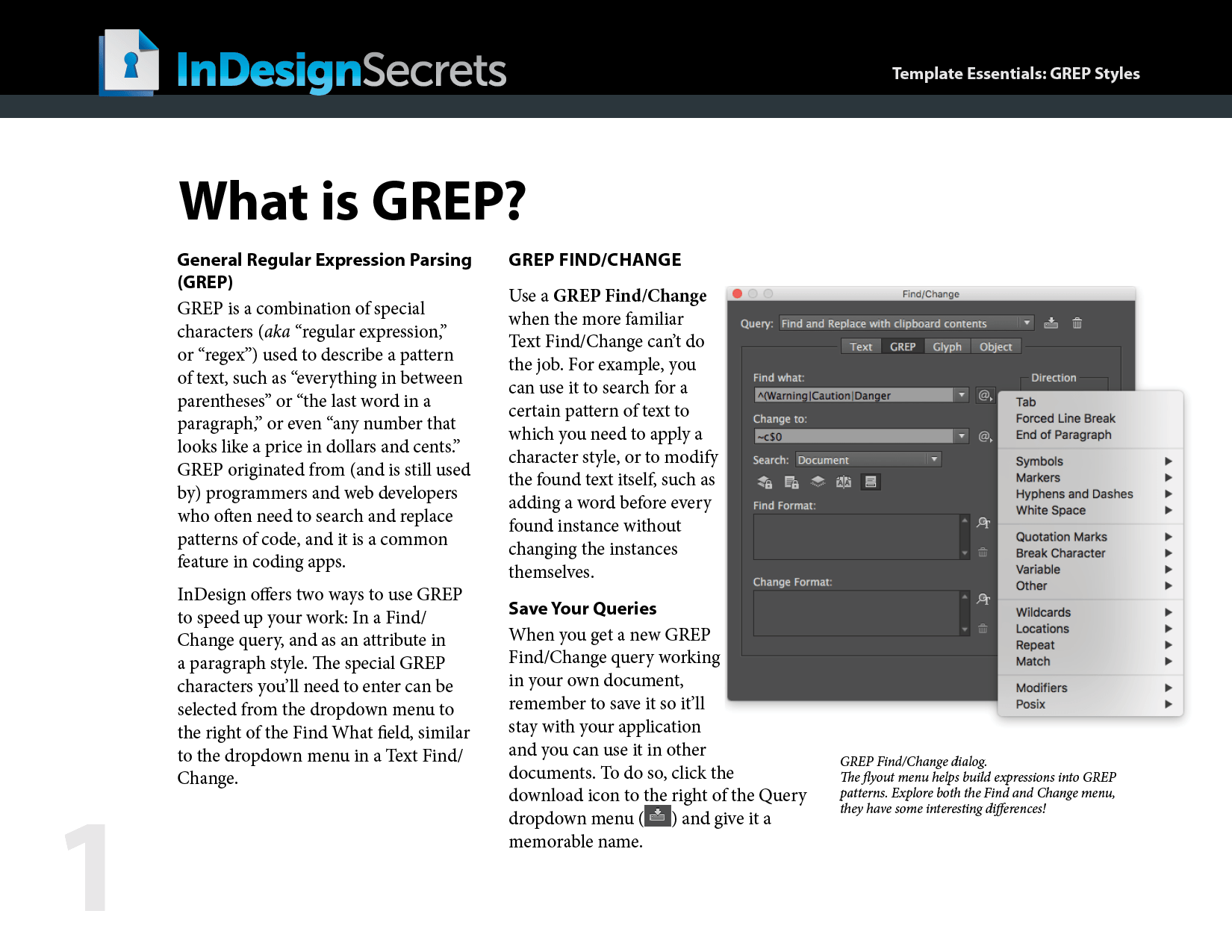
Task: Enable Include Hidden Layers option
Action: coord(818,482)
